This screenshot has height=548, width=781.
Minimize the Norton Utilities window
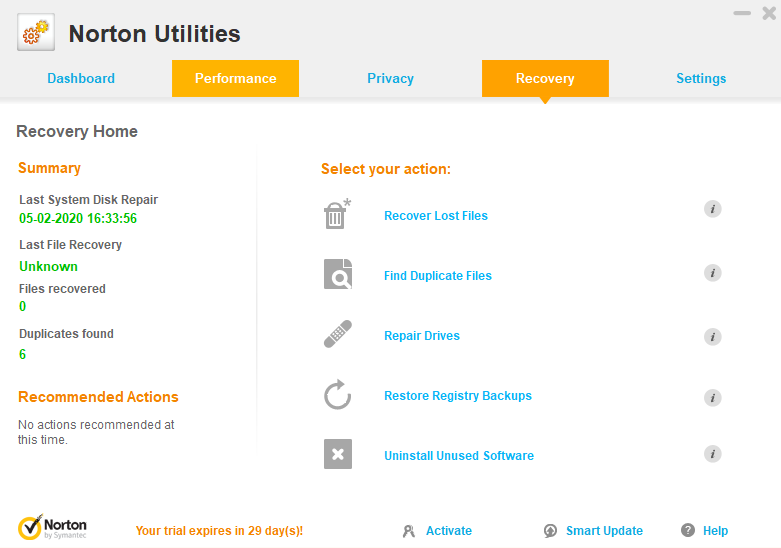[x=742, y=13]
